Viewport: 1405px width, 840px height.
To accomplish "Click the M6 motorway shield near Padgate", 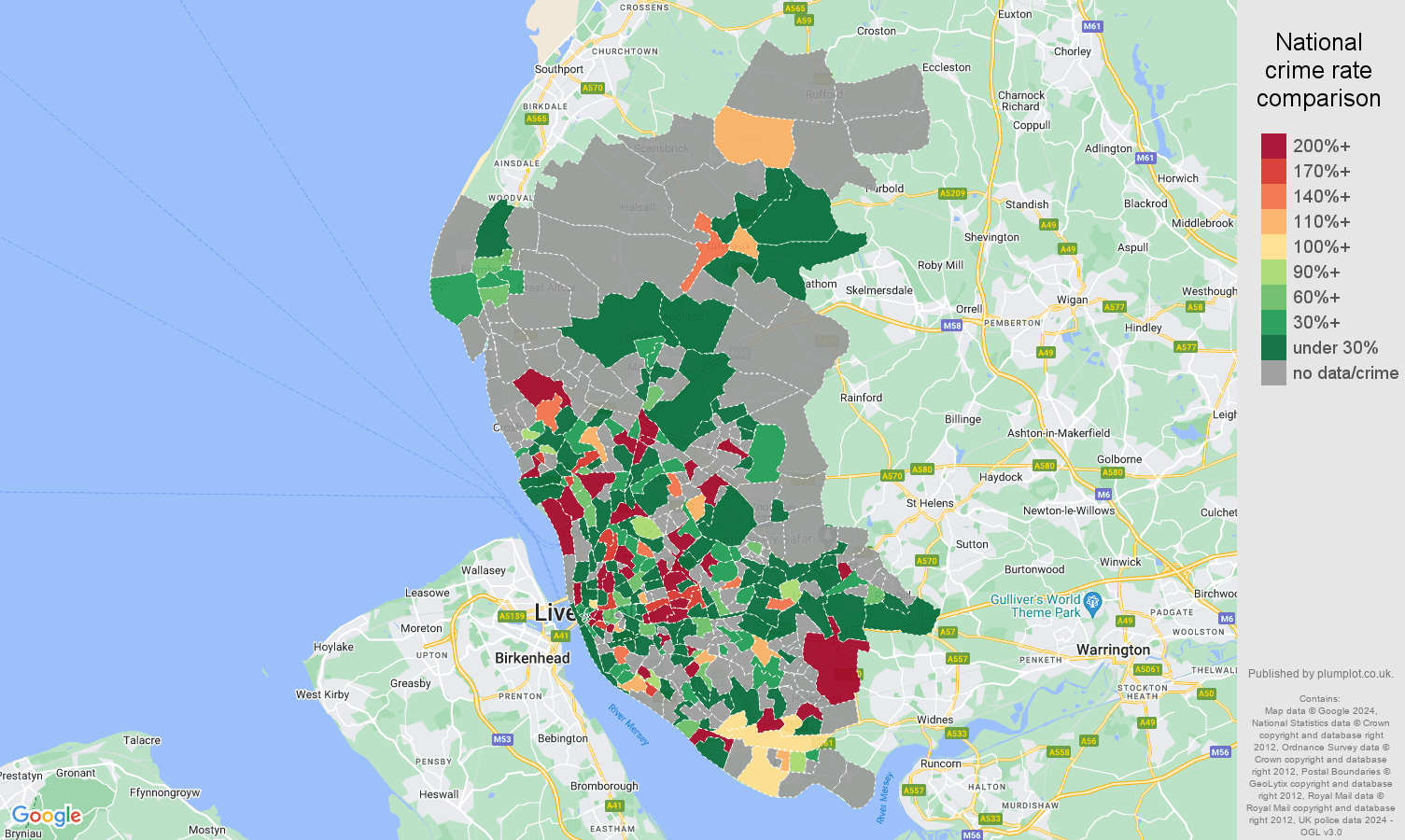I will pyautogui.click(x=1227, y=619).
